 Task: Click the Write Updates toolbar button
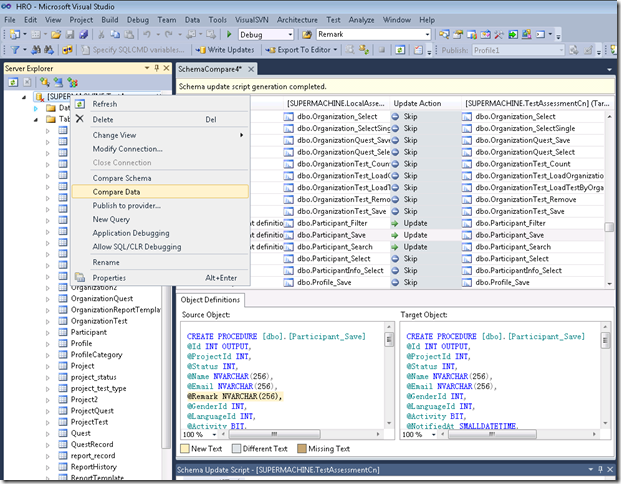click(226, 50)
